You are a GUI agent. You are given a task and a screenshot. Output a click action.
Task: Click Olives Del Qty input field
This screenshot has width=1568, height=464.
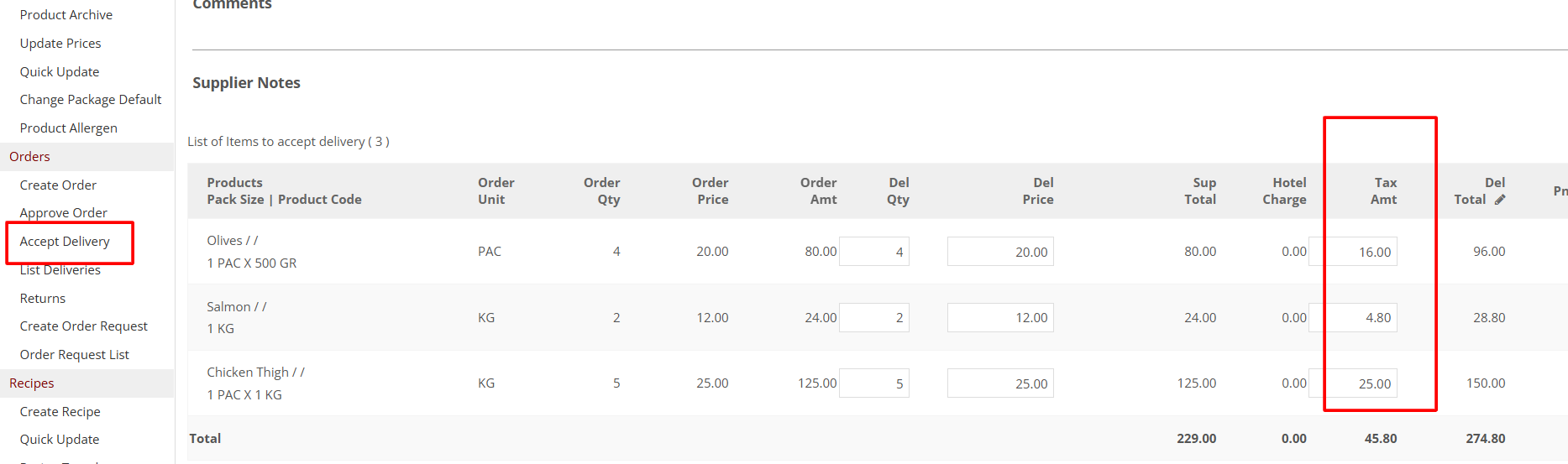(x=873, y=252)
